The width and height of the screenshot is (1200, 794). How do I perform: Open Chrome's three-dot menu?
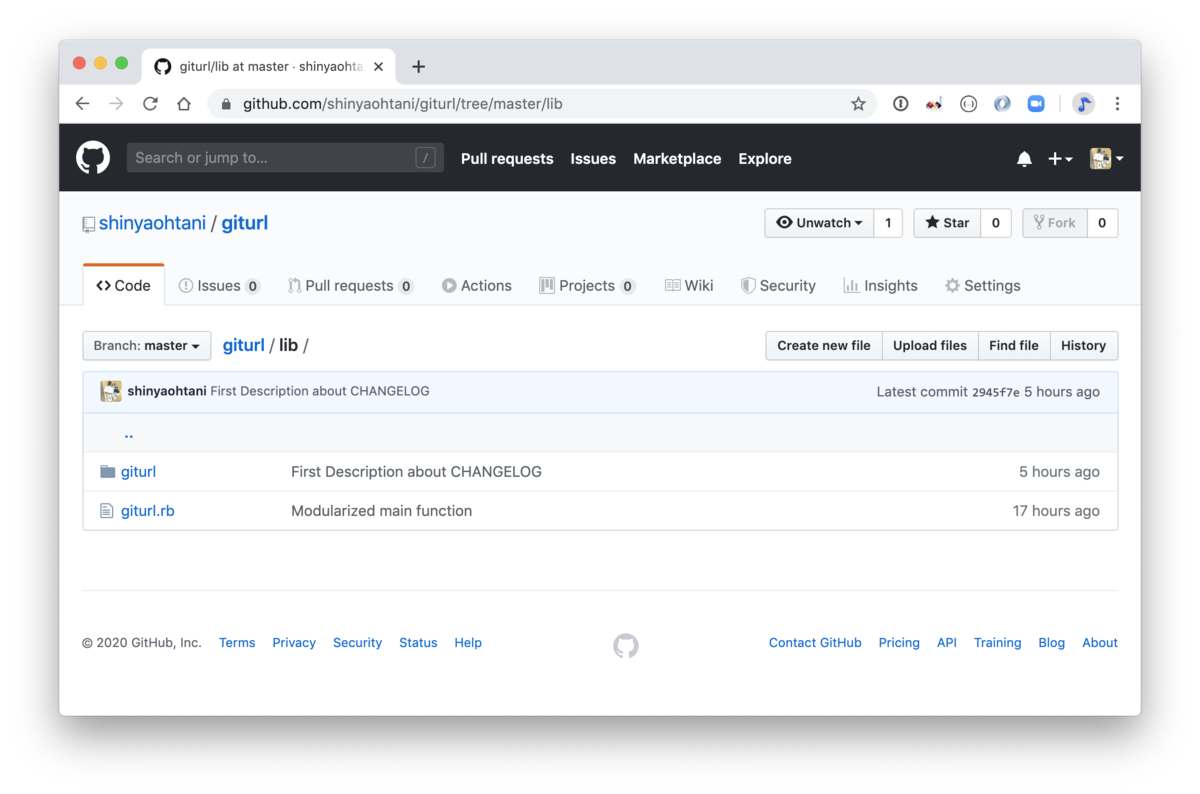point(1117,104)
